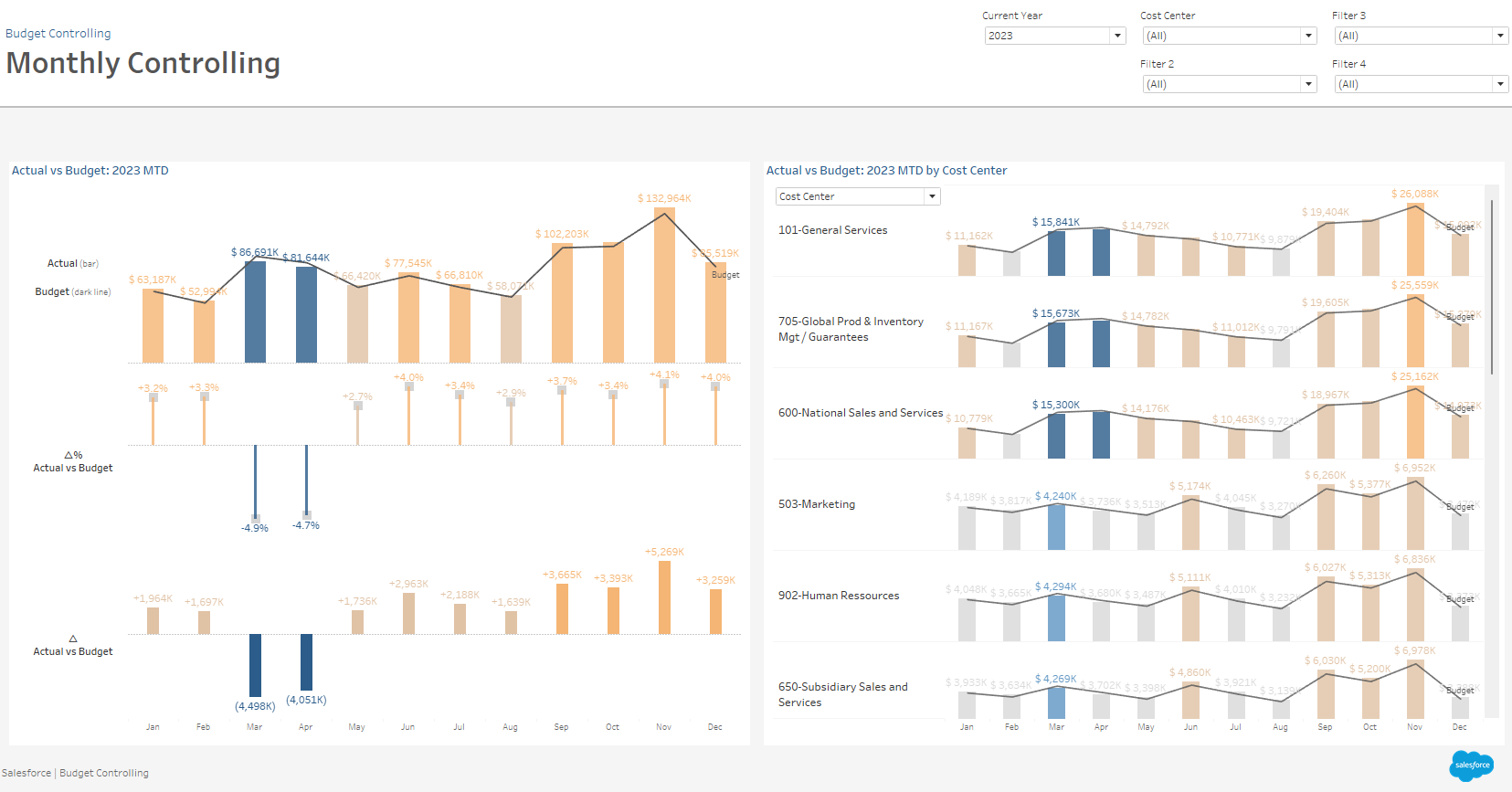Expand the Filter 2 dropdown
Image resolution: width=1512 pixels, height=792 pixels.
coord(1228,84)
